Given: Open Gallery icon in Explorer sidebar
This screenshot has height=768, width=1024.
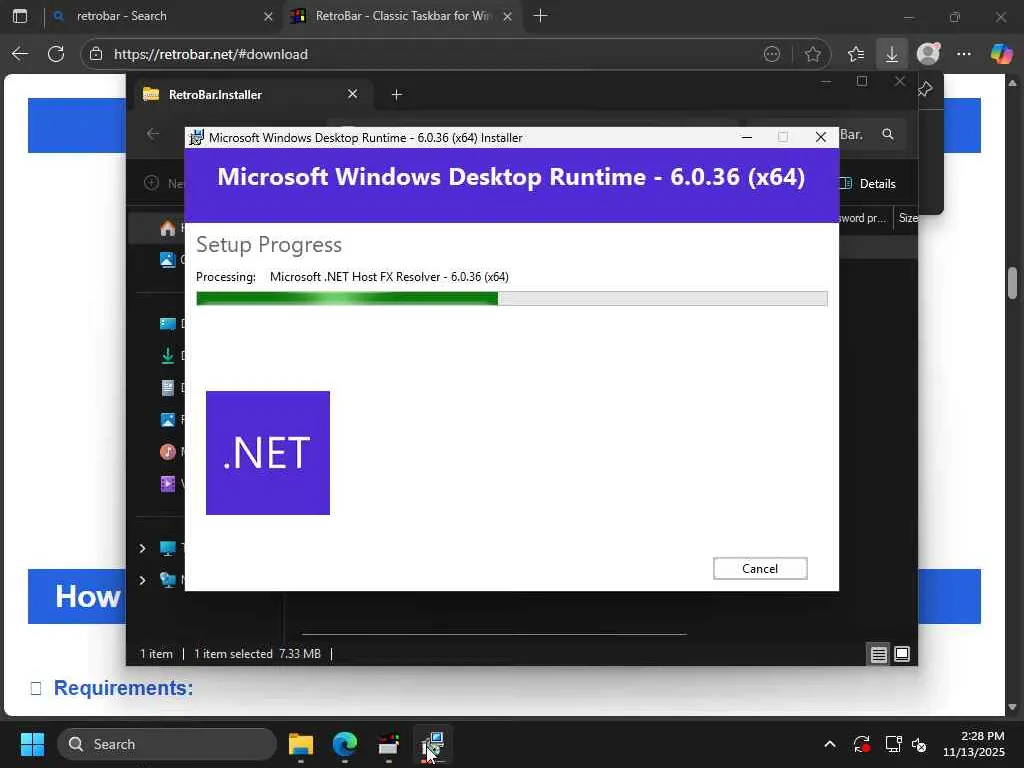Looking at the screenshot, I should 168,260.
